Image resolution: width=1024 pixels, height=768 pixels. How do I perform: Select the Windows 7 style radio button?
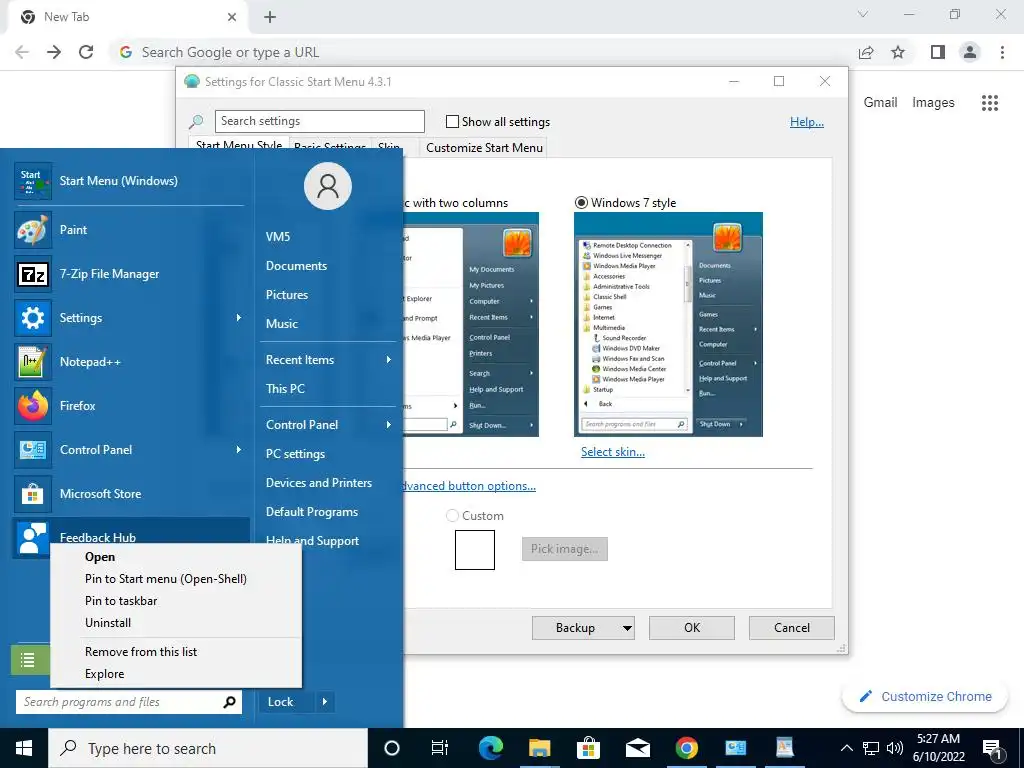[x=581, y=202]
